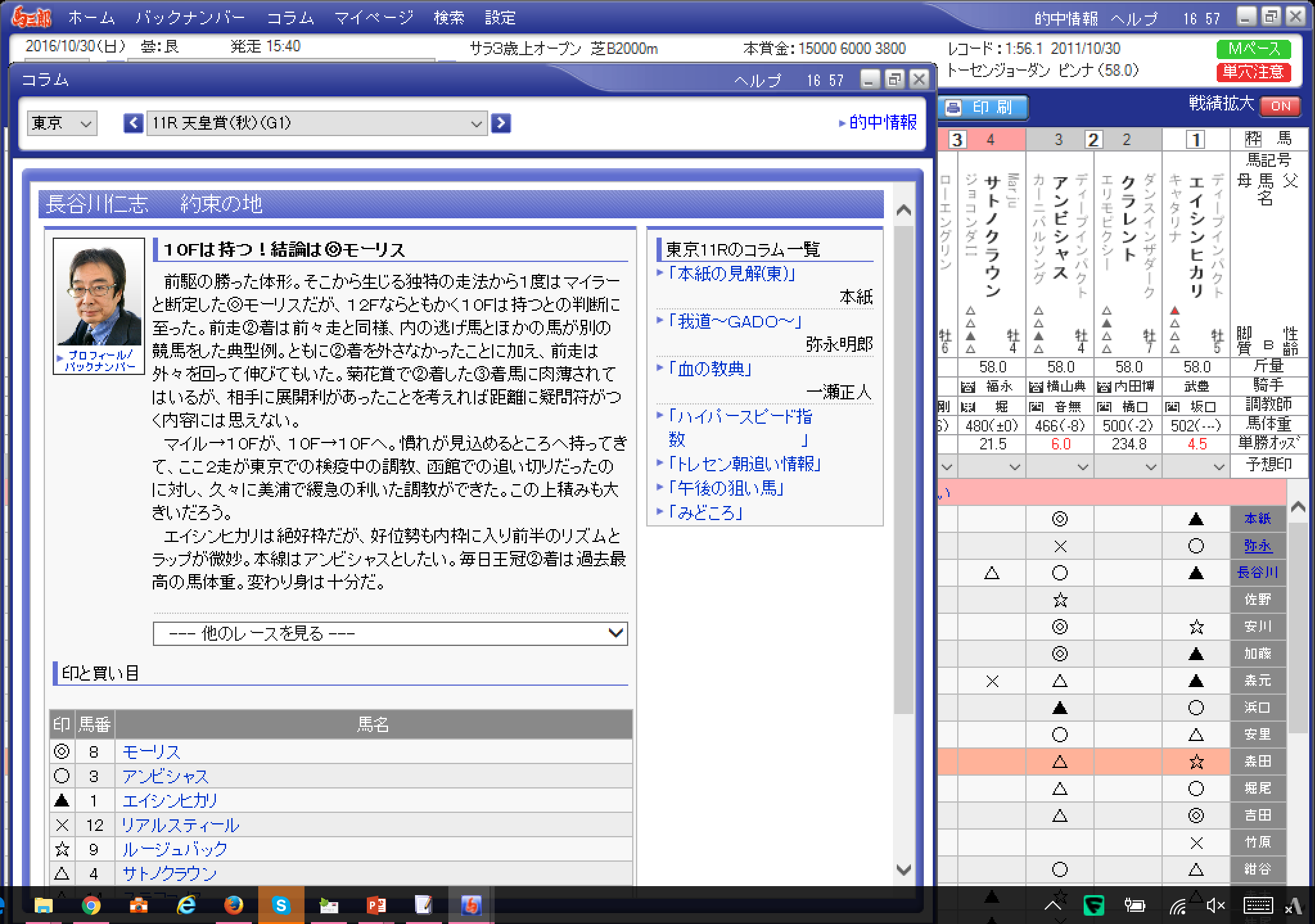Viewport: 1315px width, 924px height.
Task: Go to next race with right arrow
Action: 500,123
